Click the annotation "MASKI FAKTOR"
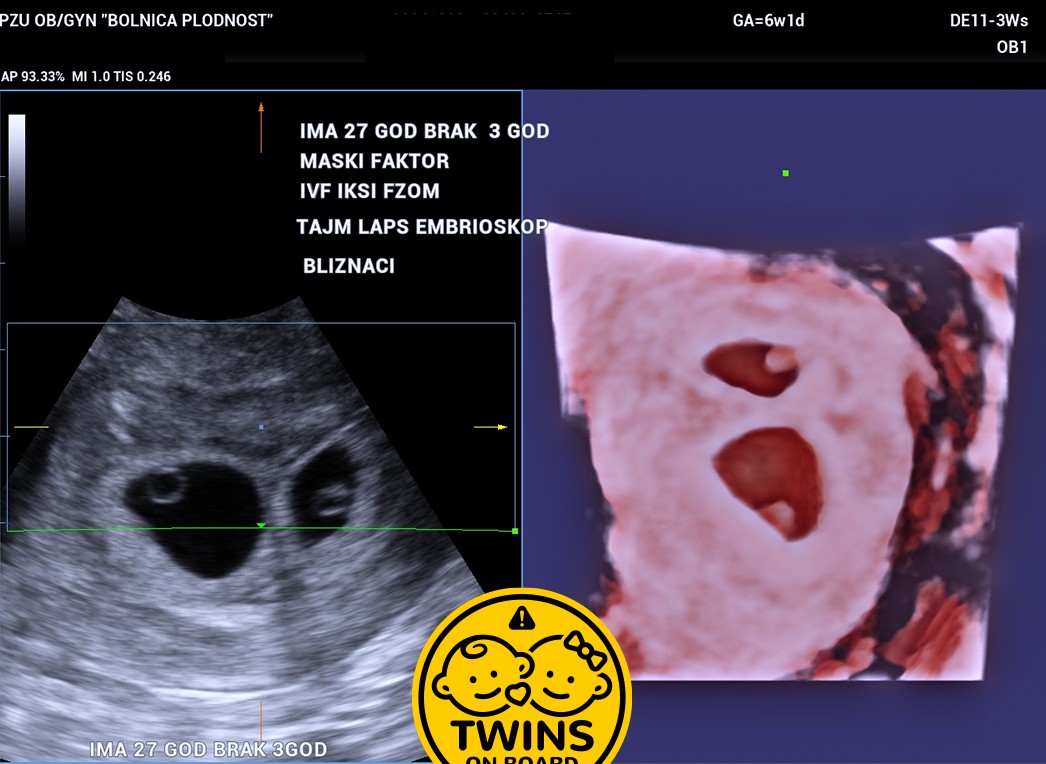 (374, 161)
